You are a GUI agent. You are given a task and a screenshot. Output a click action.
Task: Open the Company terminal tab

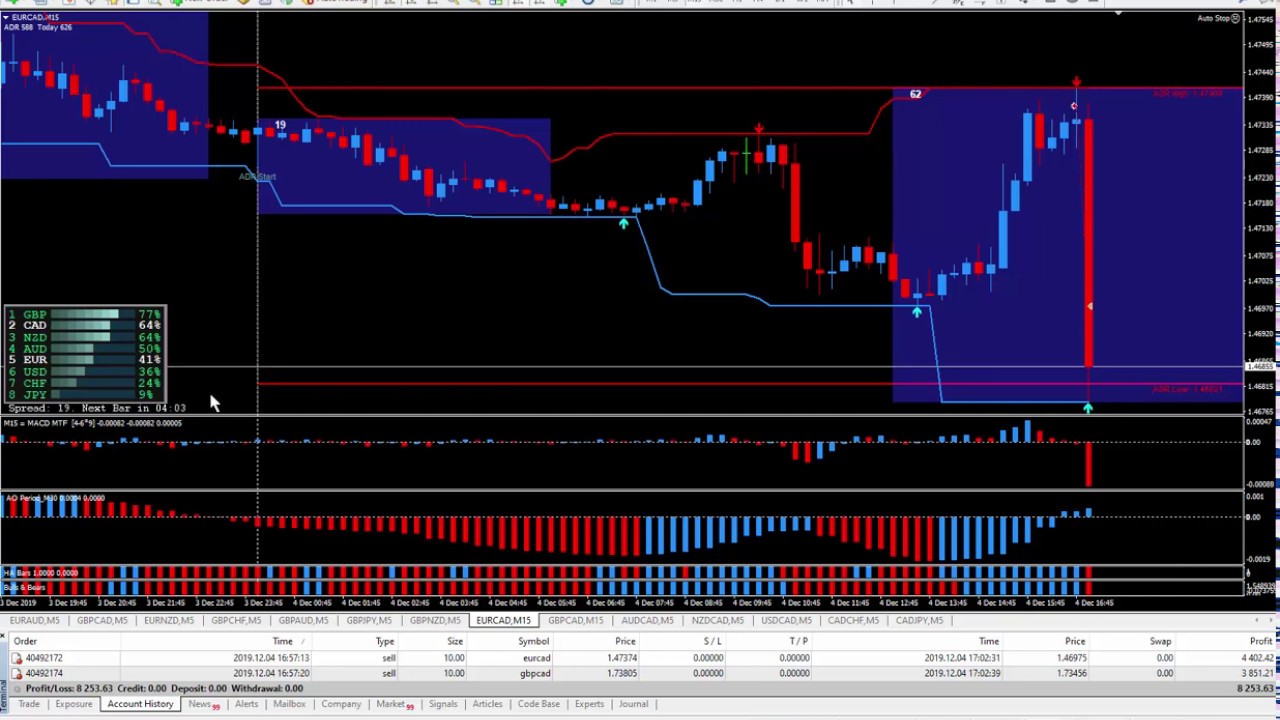(x=341, y=704)
